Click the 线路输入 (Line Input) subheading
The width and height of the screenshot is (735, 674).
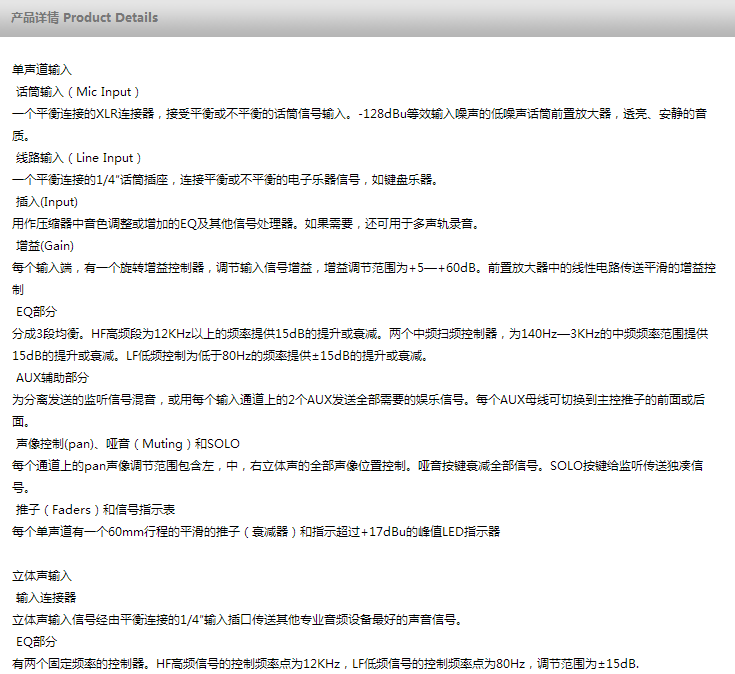click(x=79, y=158)
